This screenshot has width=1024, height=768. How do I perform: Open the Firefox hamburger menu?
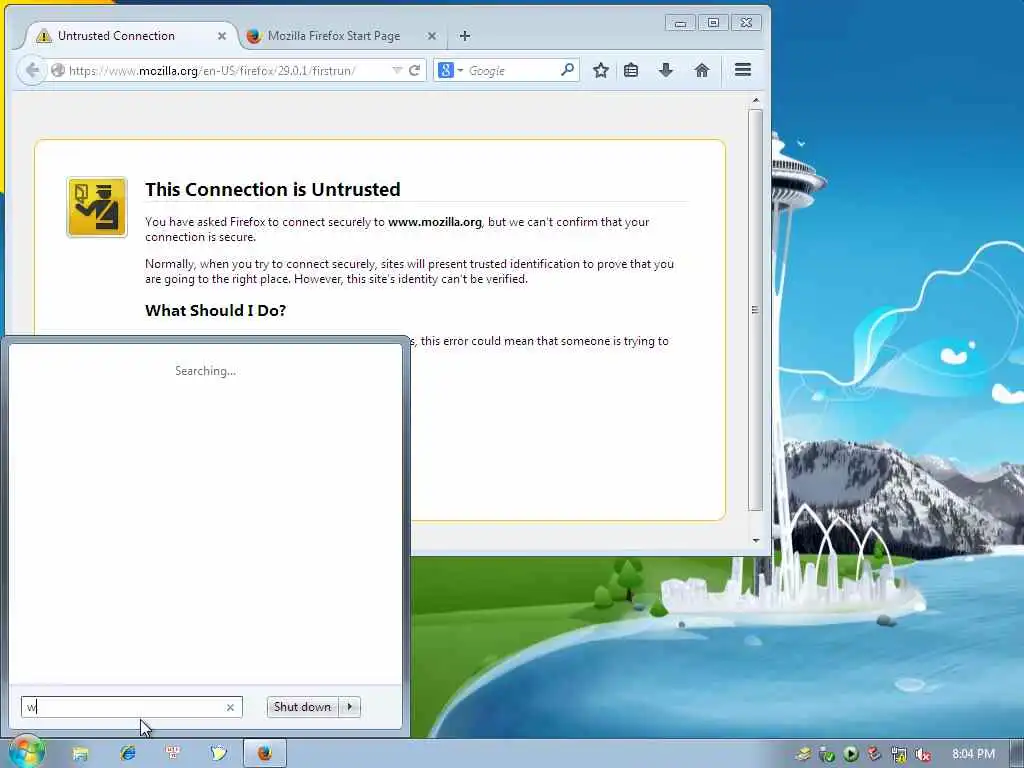click(x=743, y=70)
